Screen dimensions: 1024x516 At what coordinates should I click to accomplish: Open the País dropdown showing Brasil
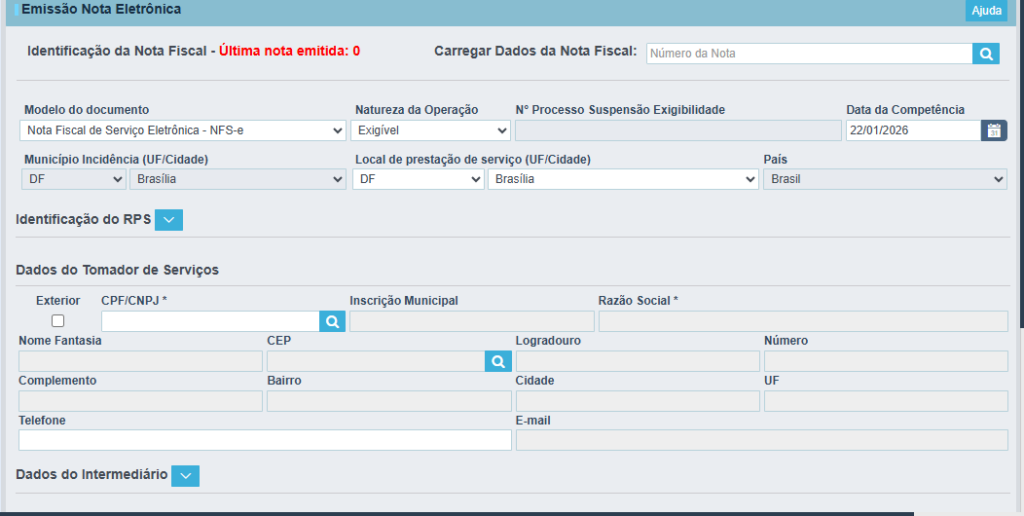pyautogui.click(x=884, y=179)
